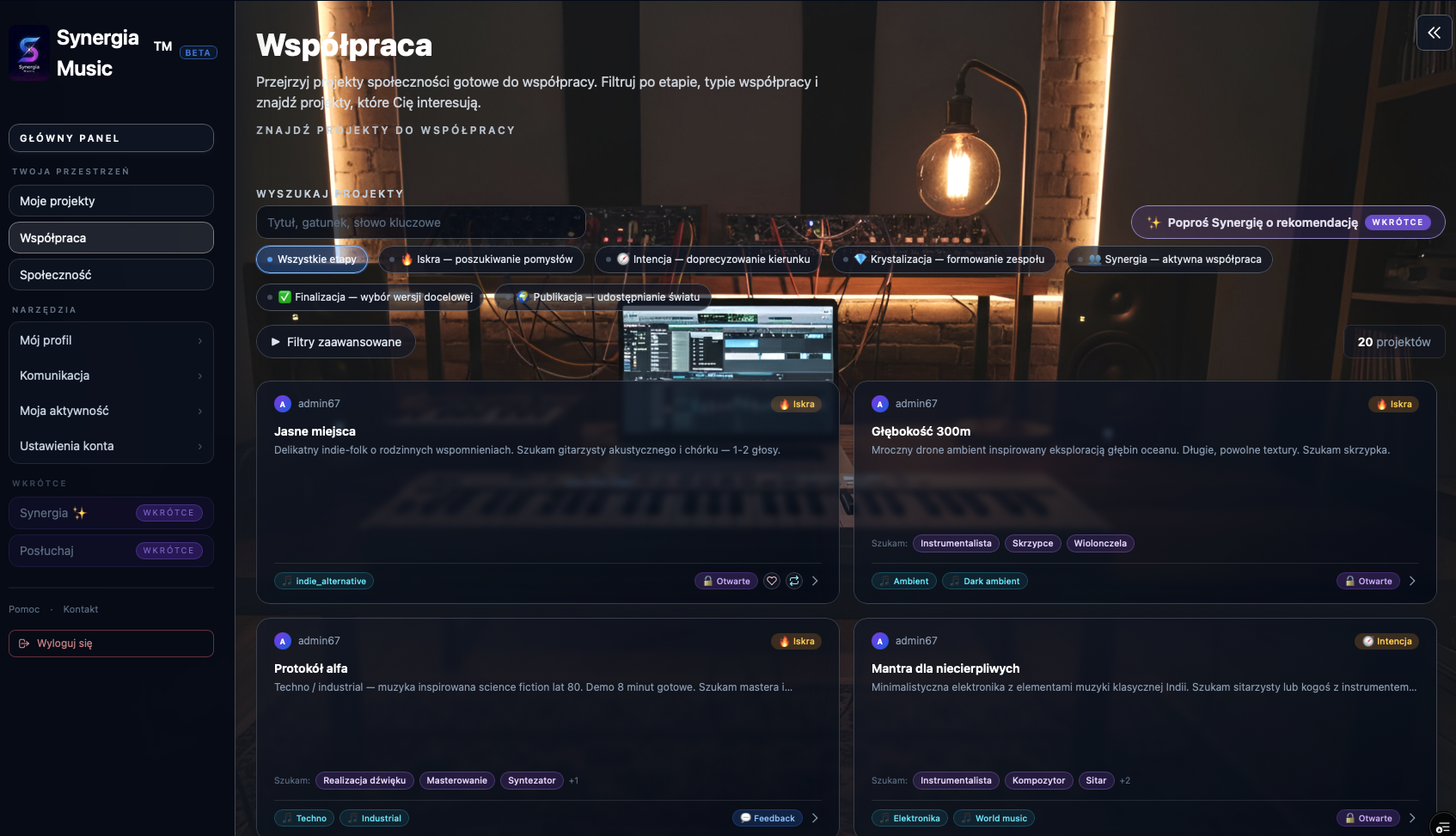
Task: Click the floating list icon in bottom-right corner
Action: (1442, 827)
